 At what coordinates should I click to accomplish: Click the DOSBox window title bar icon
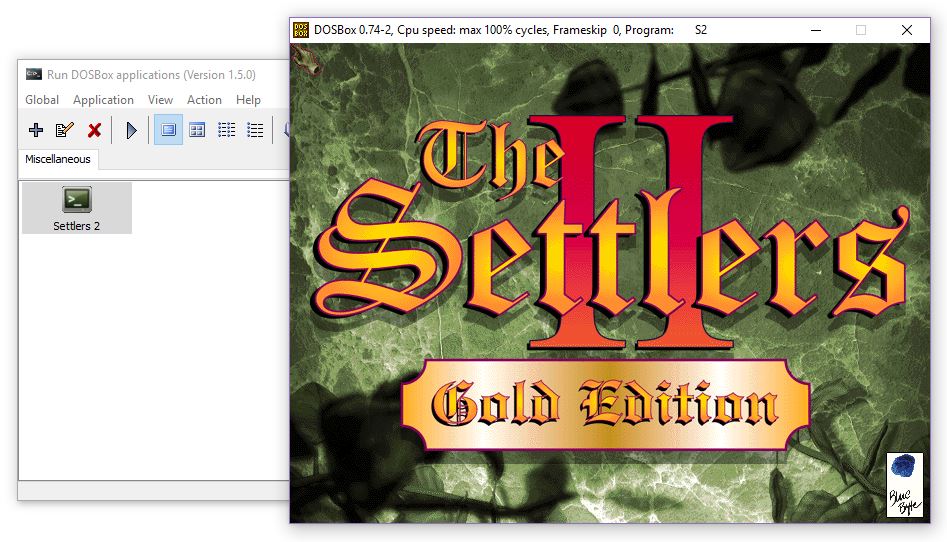(301, 30)
